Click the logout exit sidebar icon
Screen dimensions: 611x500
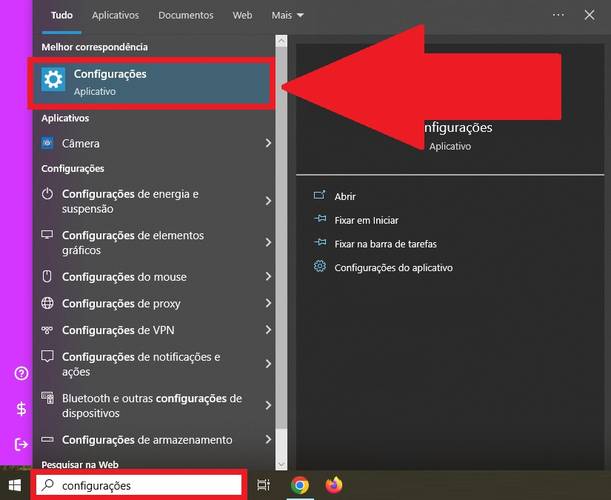pyautogui.click(x=21, y=444)
